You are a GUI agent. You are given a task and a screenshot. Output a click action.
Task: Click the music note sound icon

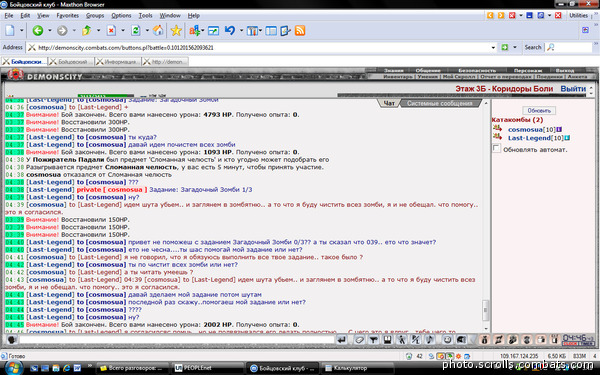pyautogui.click(x=430, y=339)
